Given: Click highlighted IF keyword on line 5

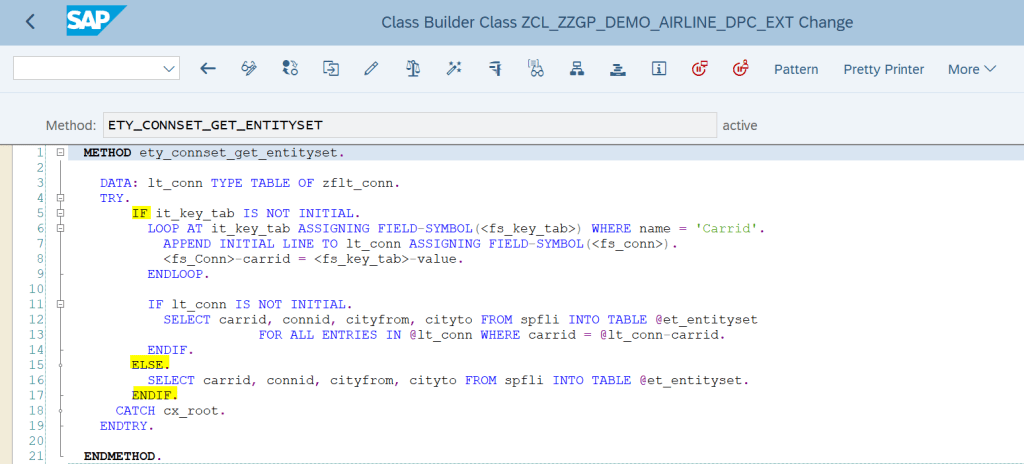Looking at the screenshot, I should [x=140, y=213].
